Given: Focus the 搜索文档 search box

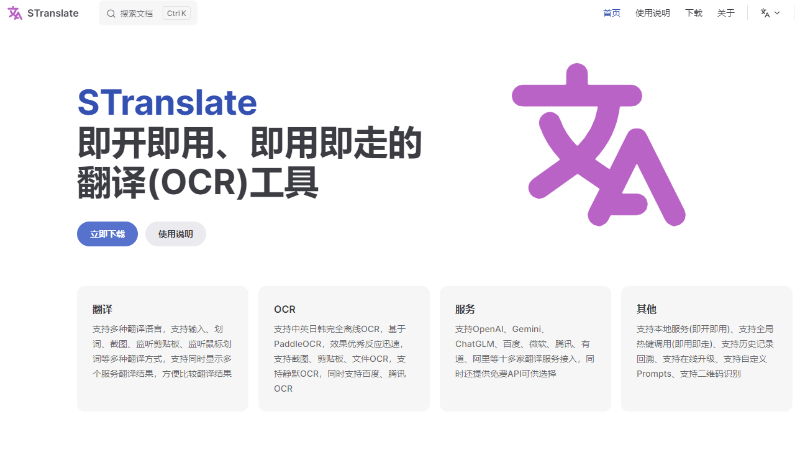Looking at the screenshot, I should (x=148, y=13).
